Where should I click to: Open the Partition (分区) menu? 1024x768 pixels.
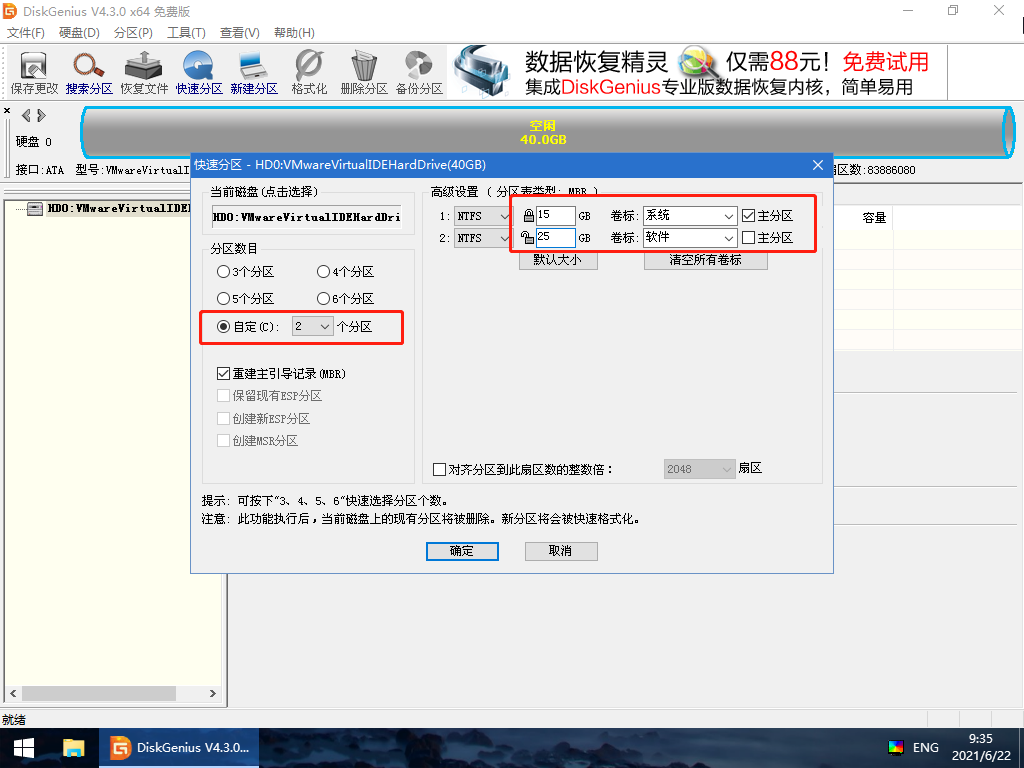133,33
